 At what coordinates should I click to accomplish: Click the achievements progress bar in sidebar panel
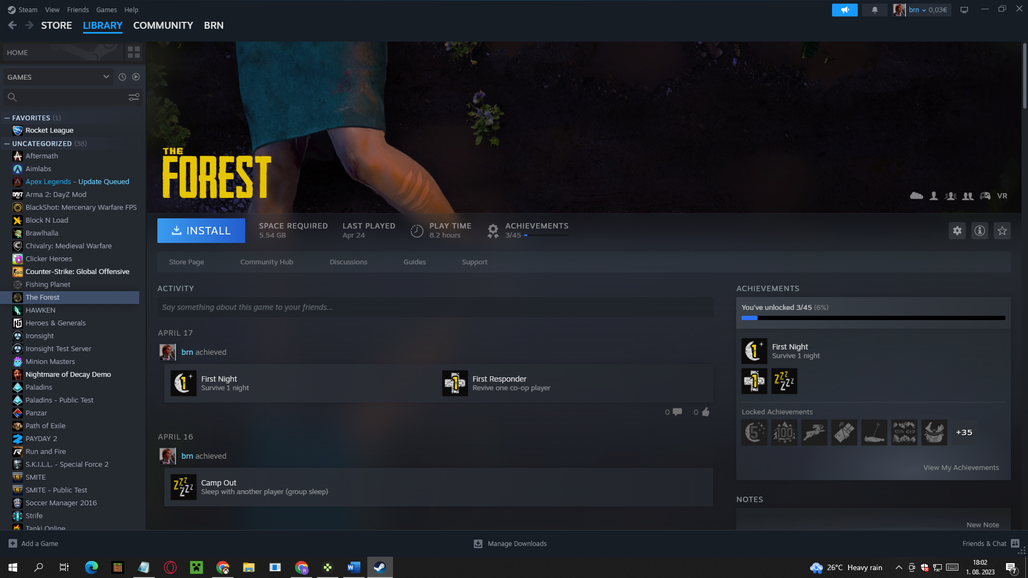point(873,318)
